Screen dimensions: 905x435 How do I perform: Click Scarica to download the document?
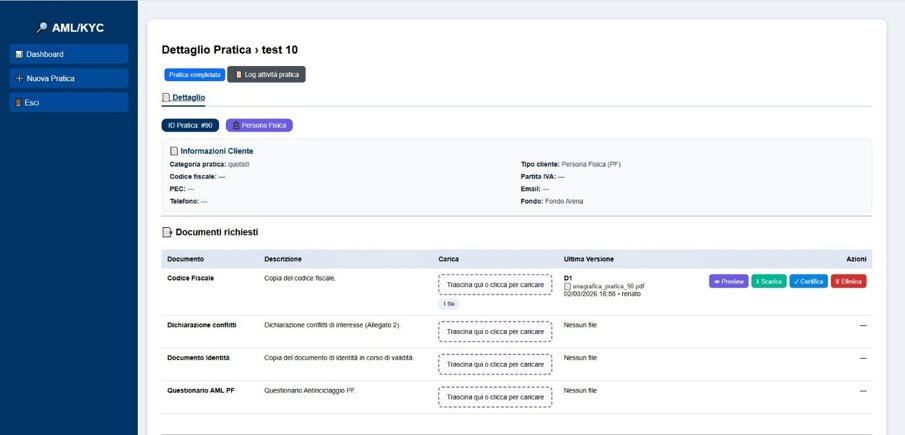pyautogui.click(x=769, y=282)
